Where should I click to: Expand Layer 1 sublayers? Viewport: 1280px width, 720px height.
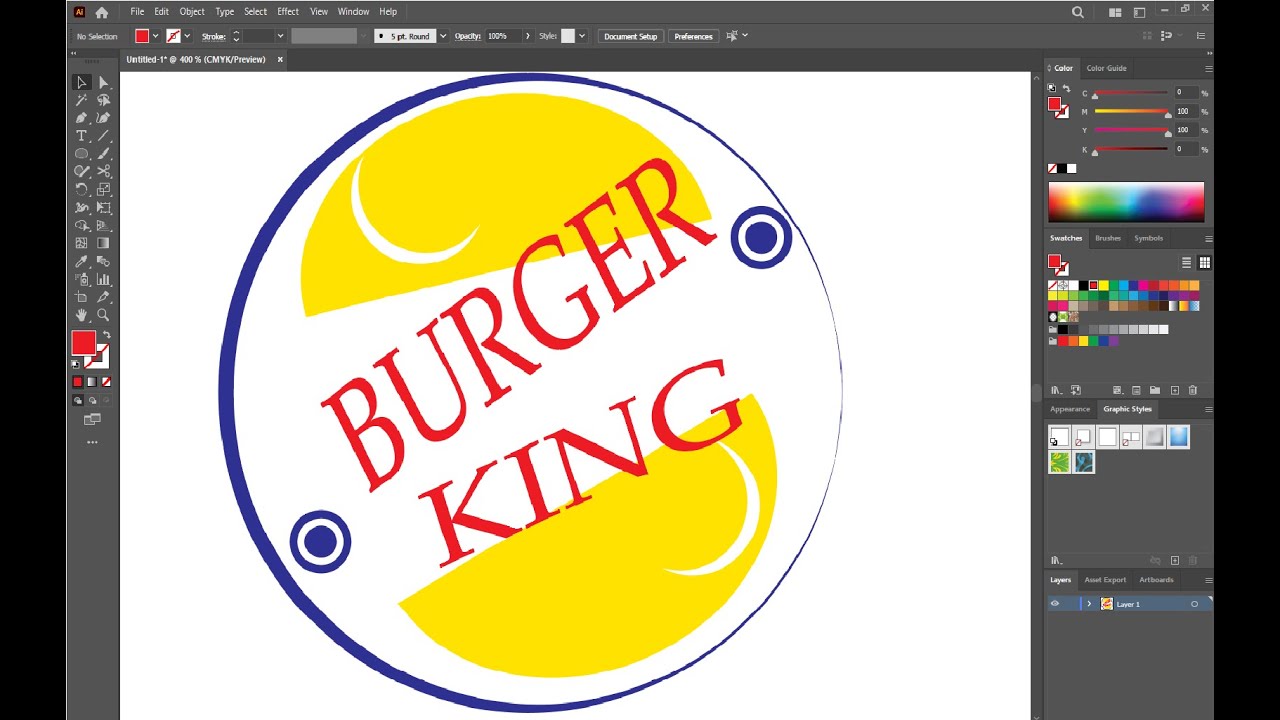pos(1089,604)
